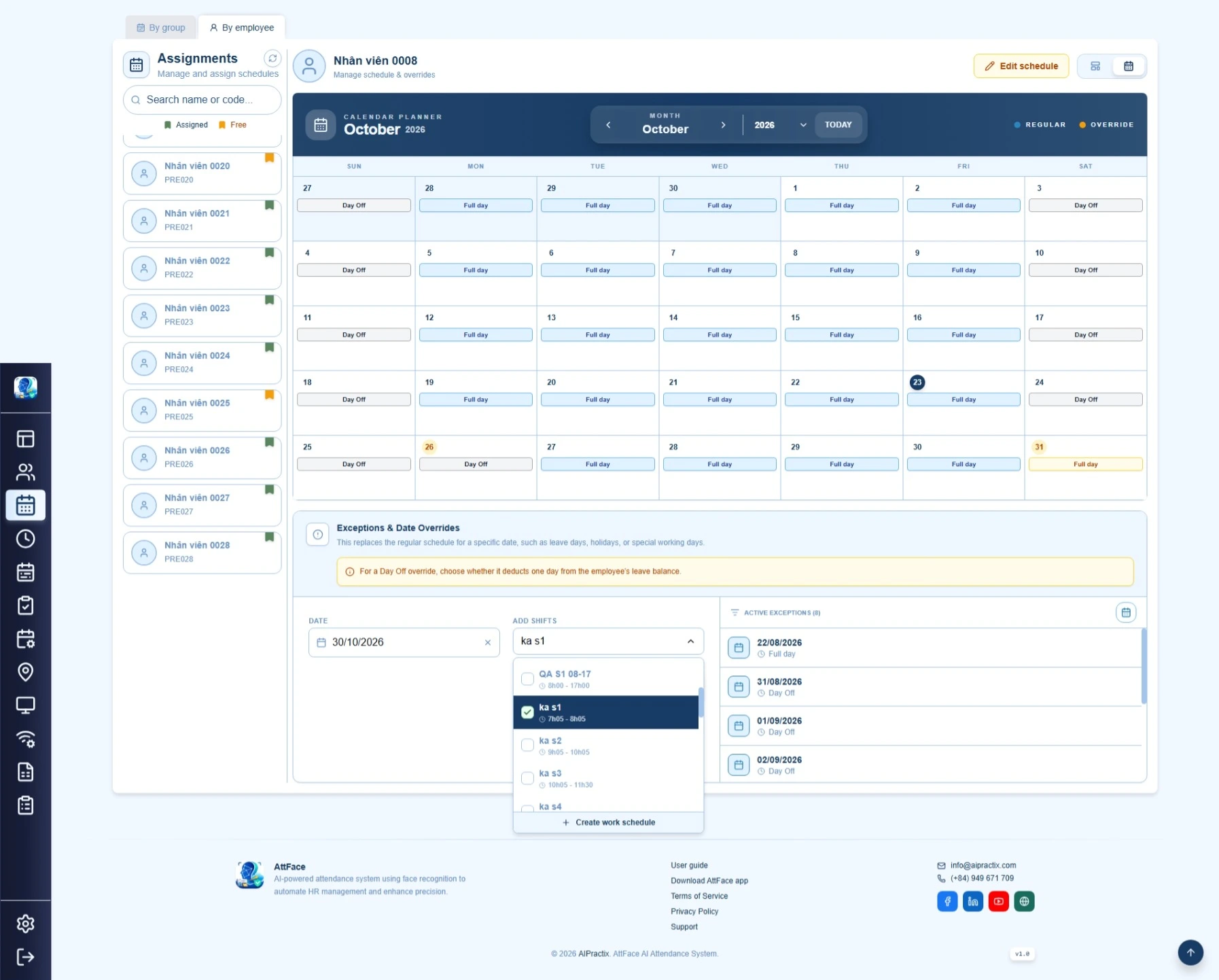1219x980 pixels.
Task: Click the shift dropdown list scrollbar
Action: [701, 702]
